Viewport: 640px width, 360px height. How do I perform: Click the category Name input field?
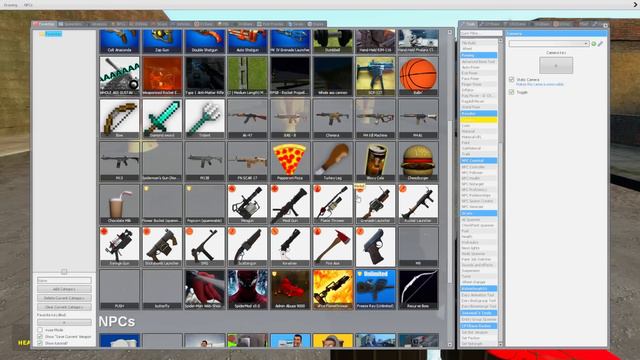(x=64, y=280)
